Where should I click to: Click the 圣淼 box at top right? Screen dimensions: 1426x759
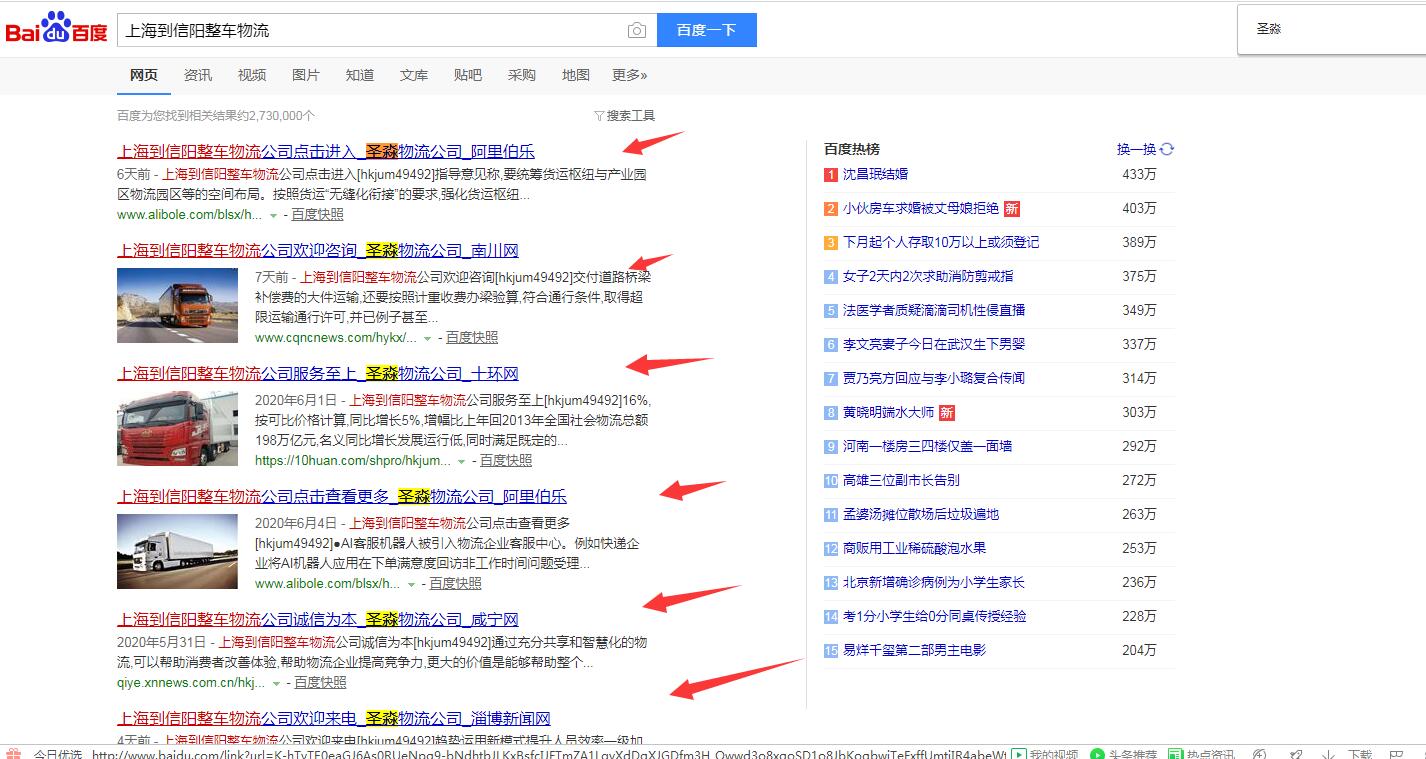click(1331, 30)
